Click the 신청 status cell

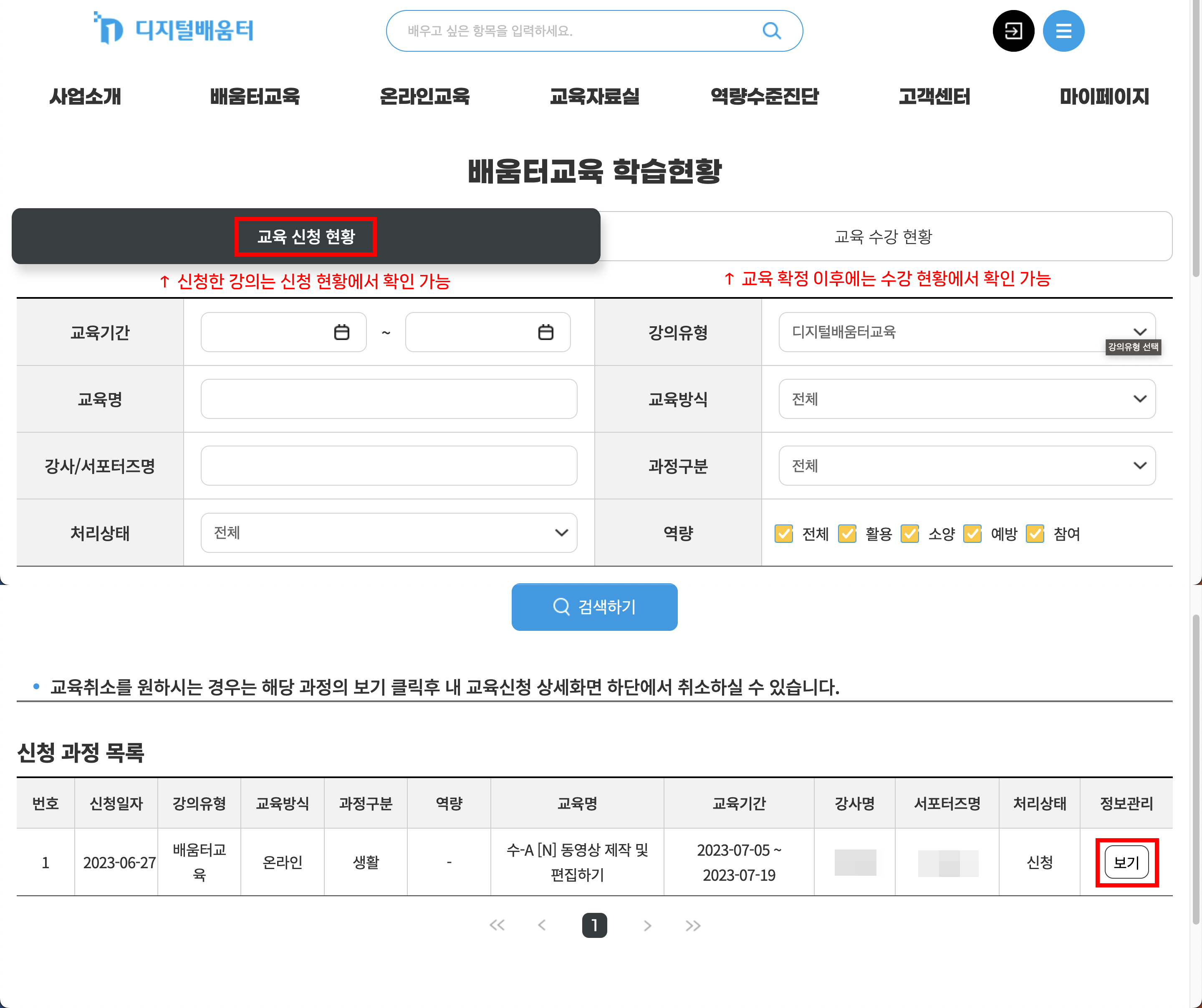click(x=1040, y=862)
